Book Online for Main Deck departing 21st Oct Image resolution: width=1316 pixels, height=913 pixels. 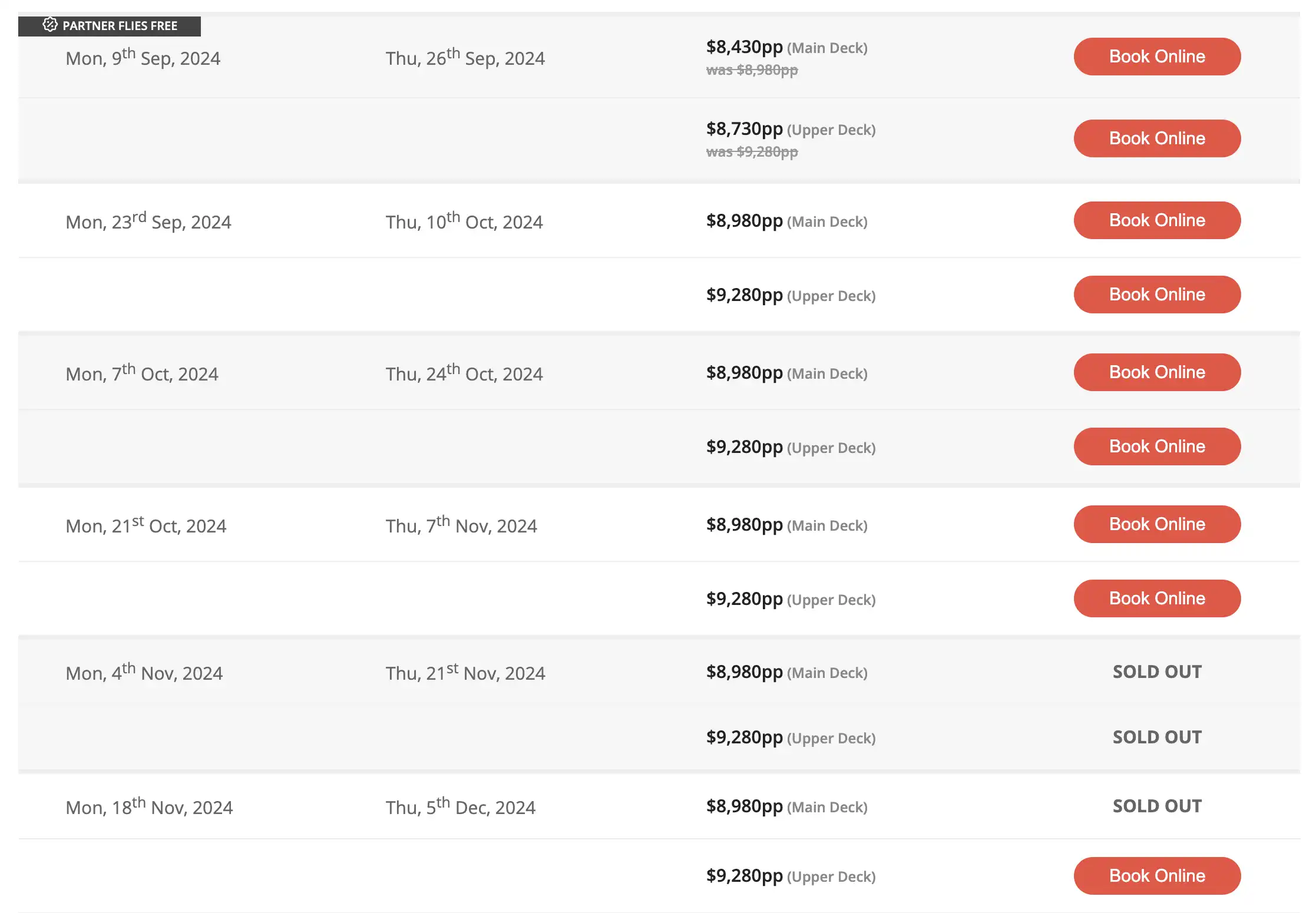(1156, 524)
